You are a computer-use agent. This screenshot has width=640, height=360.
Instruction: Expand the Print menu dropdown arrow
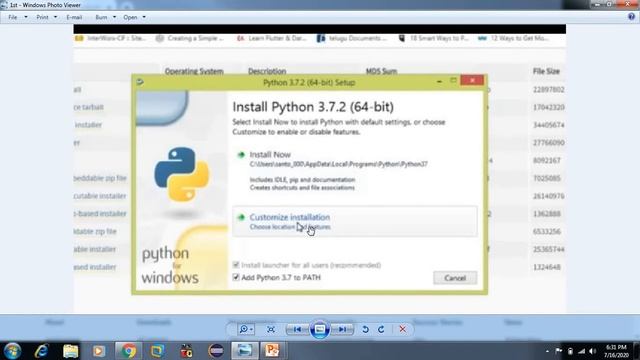[x=56, y=18]
